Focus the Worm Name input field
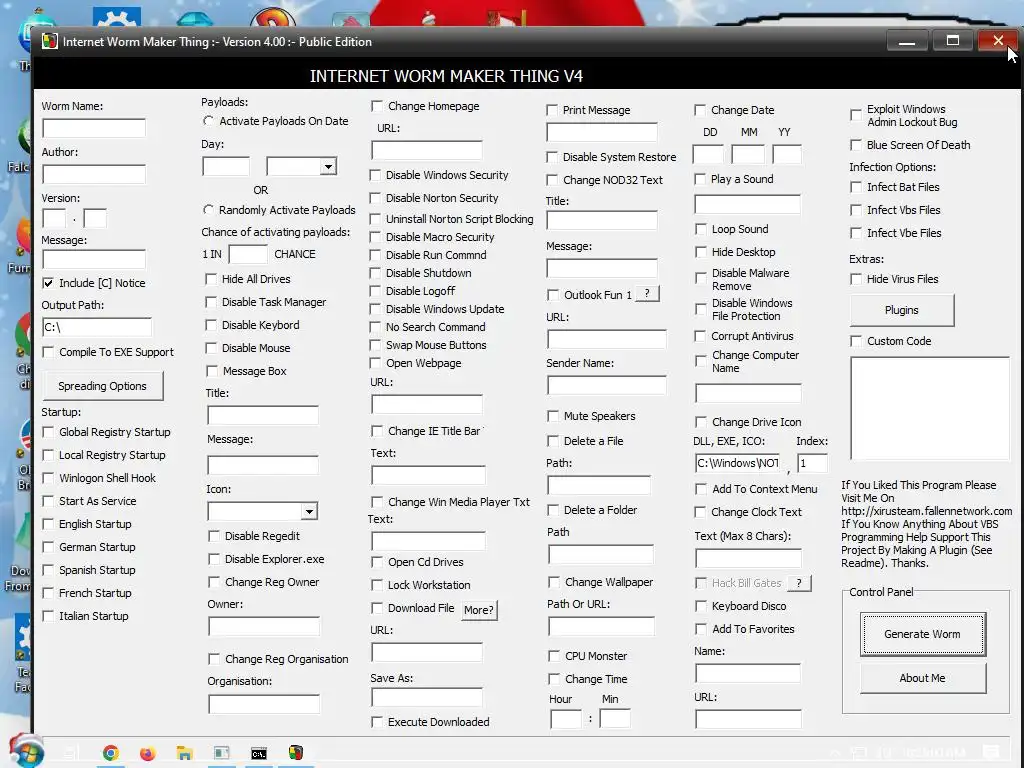1024x768 pixels. click(94, 128)
